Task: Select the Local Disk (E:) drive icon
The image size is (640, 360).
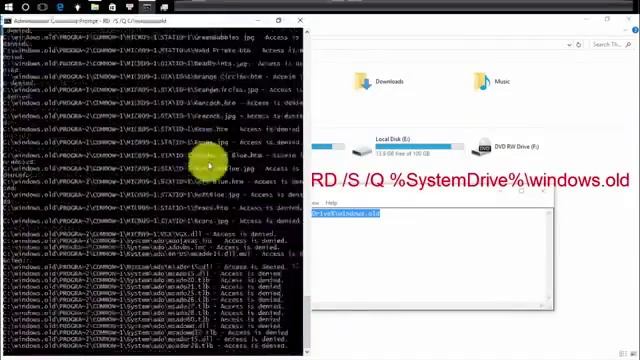Action: (362, 150)
